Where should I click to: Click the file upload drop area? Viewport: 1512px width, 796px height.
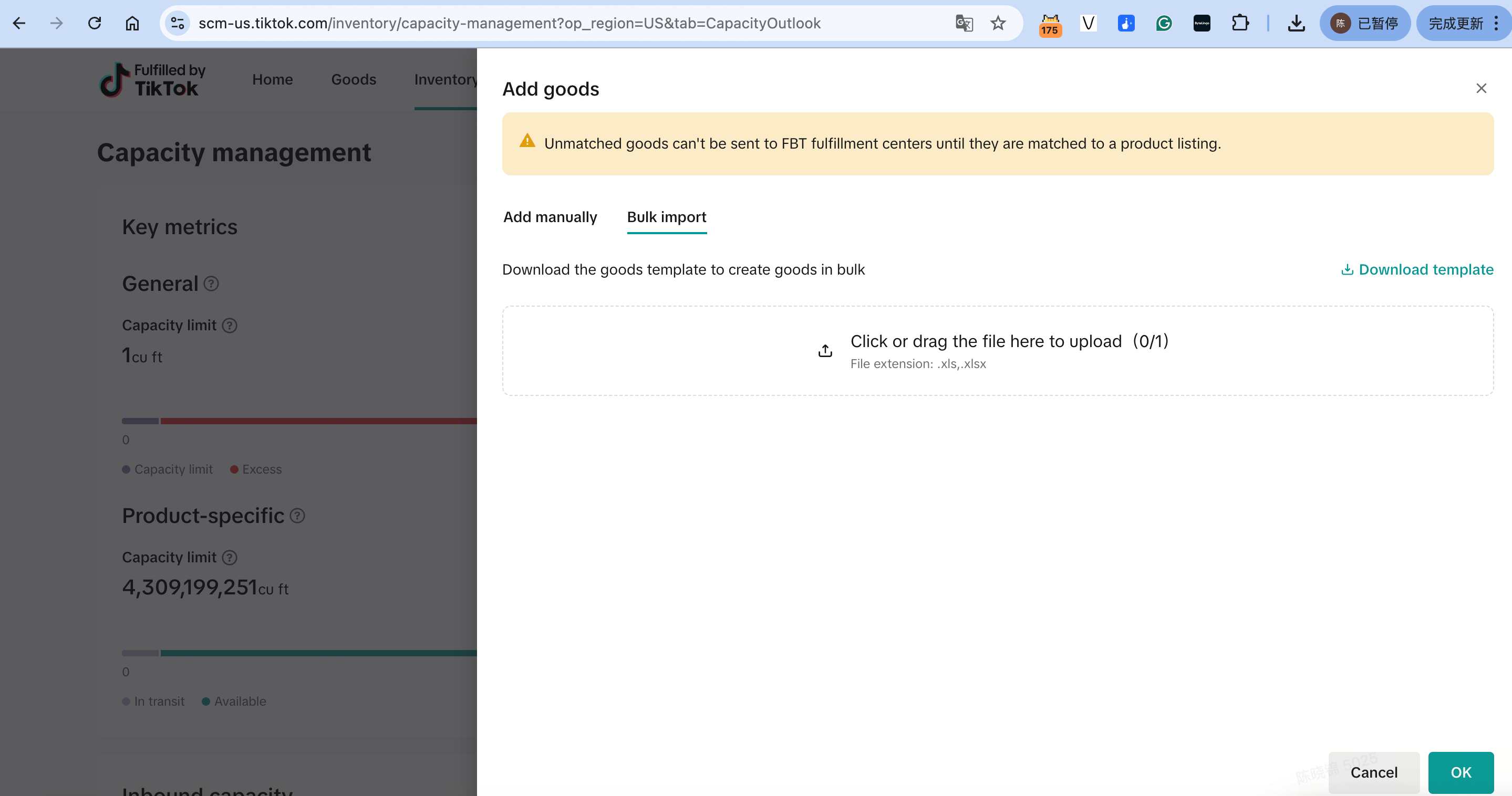click(998, 351)
